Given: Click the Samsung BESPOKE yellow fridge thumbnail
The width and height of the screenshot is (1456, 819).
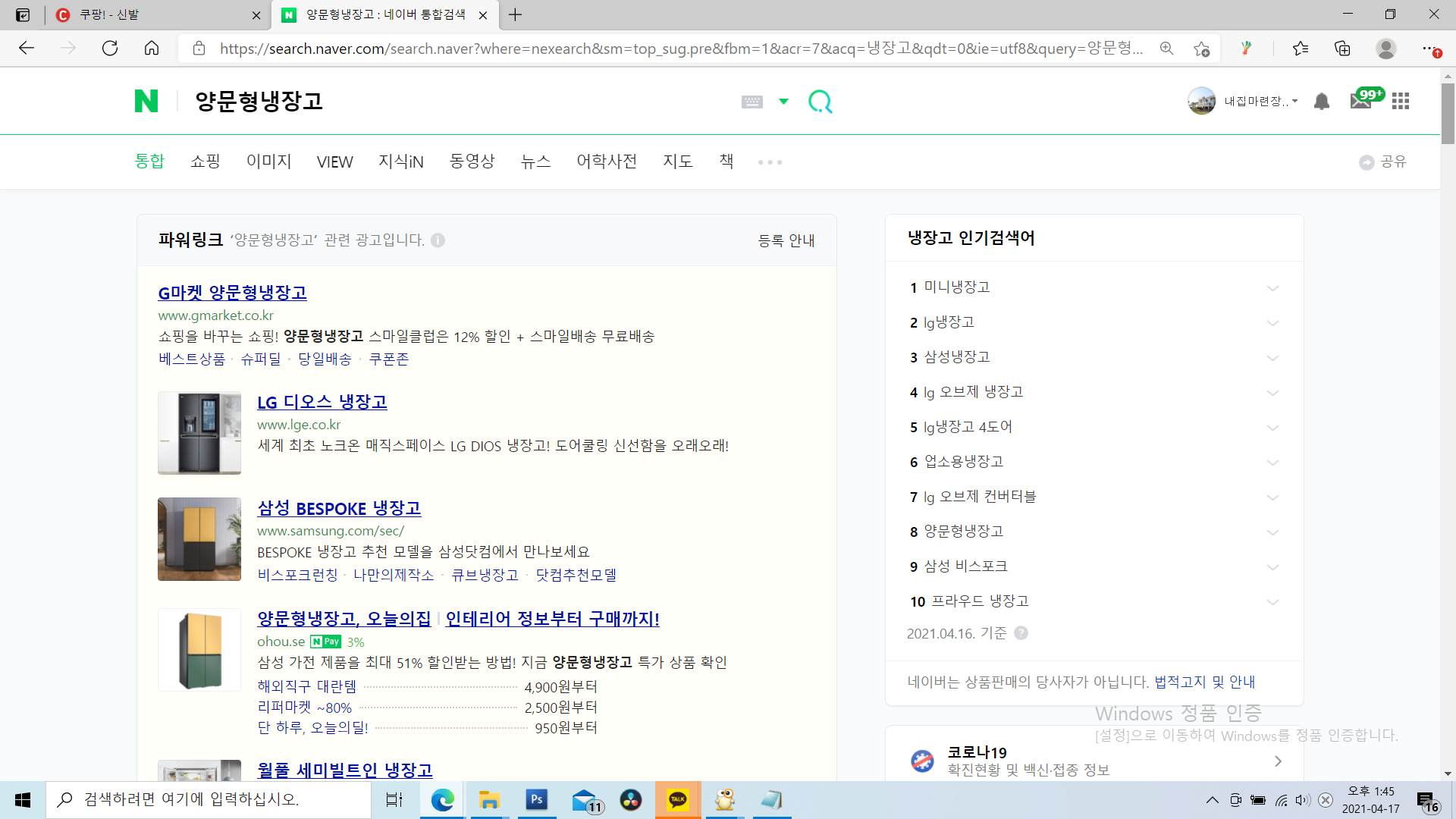Looking at the screenshot, I should 199,539.
